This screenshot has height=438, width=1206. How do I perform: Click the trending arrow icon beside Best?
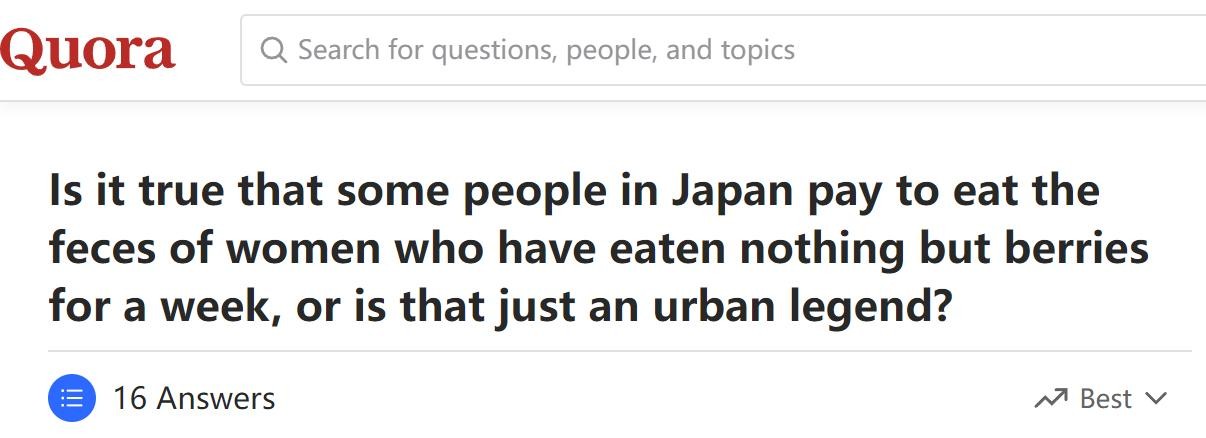click(1050, 399)
